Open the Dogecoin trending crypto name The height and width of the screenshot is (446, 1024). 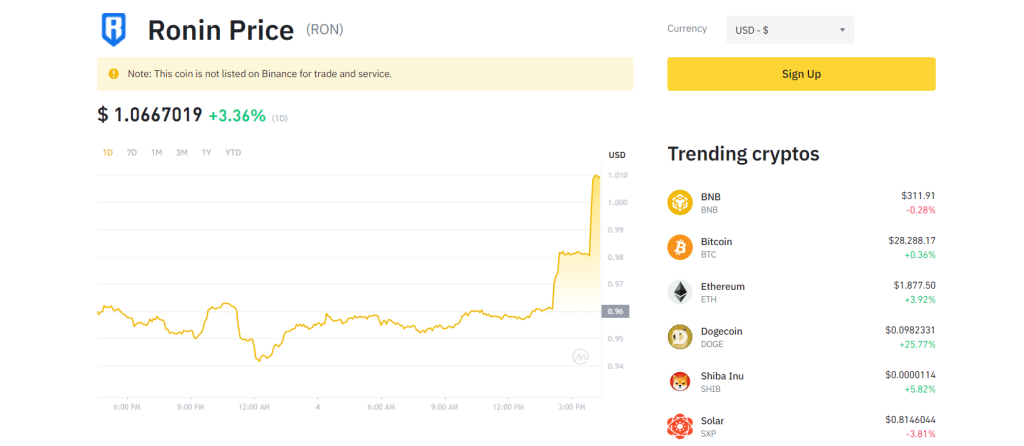(722, 332)
